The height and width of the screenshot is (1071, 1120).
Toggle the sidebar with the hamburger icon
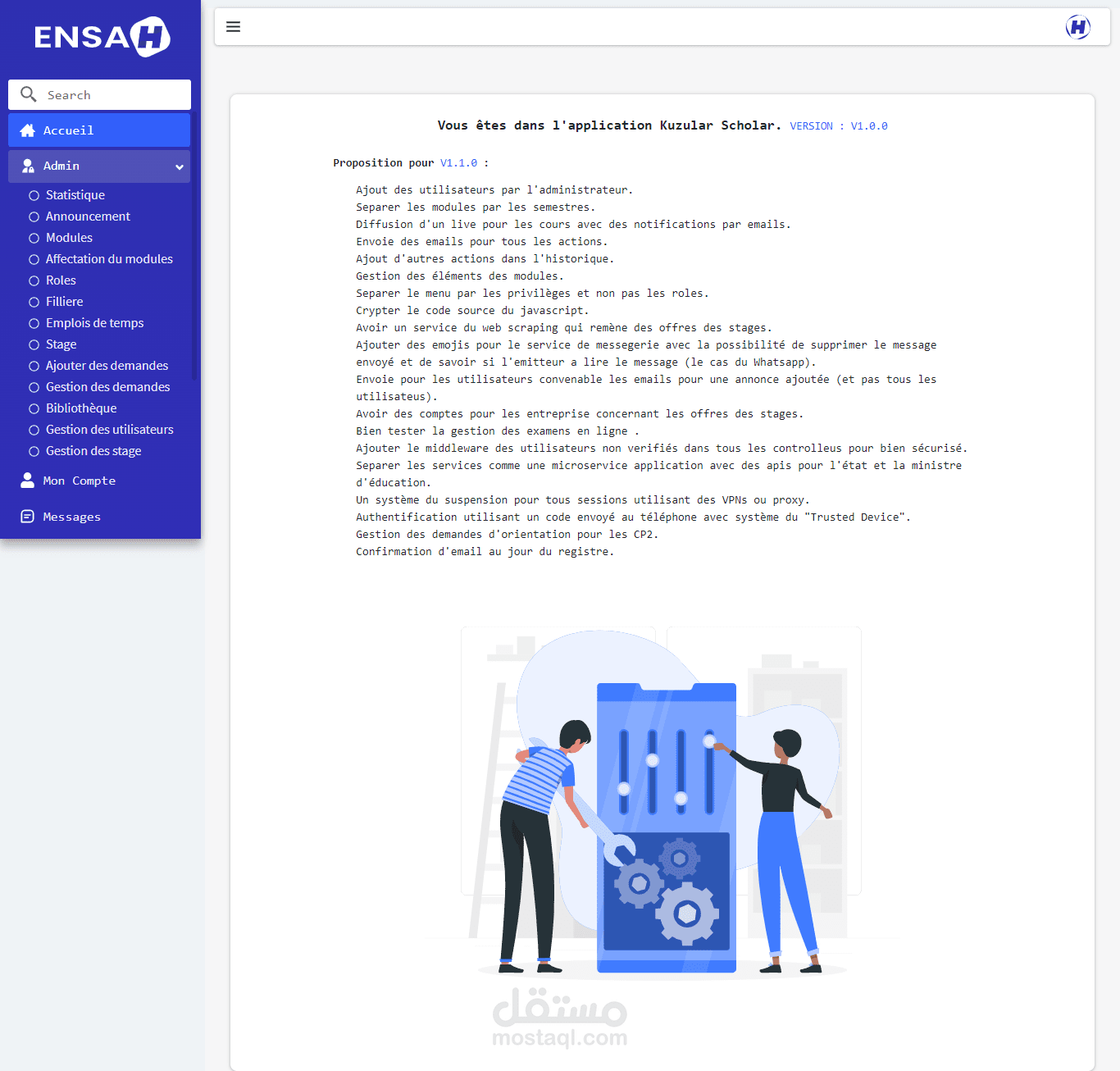[x=233, y=27]
